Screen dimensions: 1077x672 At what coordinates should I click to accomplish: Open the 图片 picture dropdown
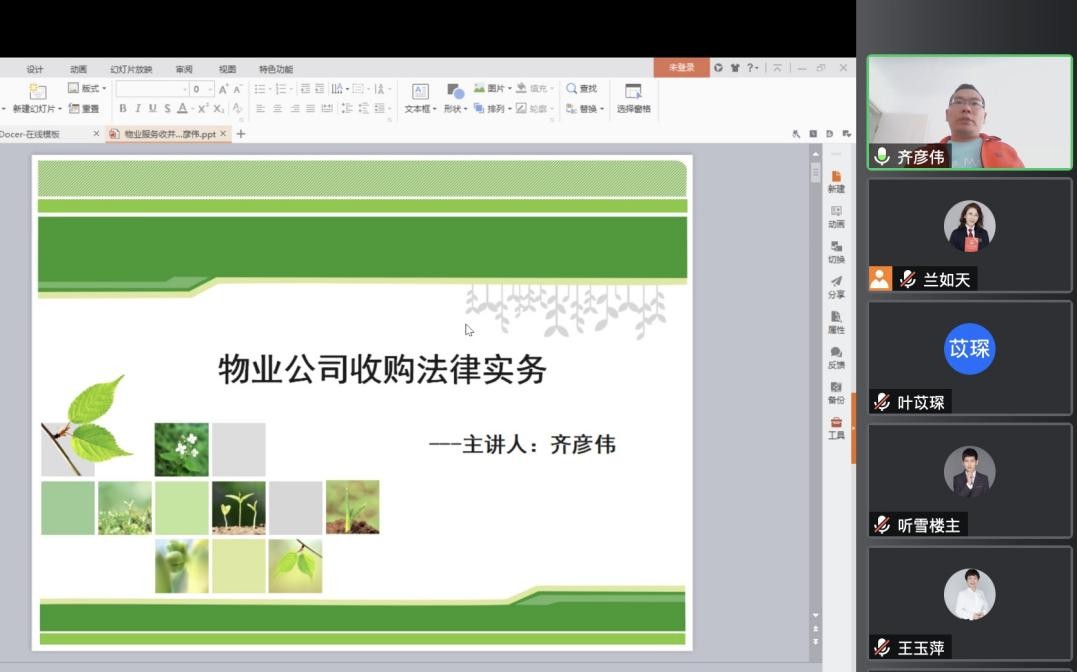[x=491, y=89]
